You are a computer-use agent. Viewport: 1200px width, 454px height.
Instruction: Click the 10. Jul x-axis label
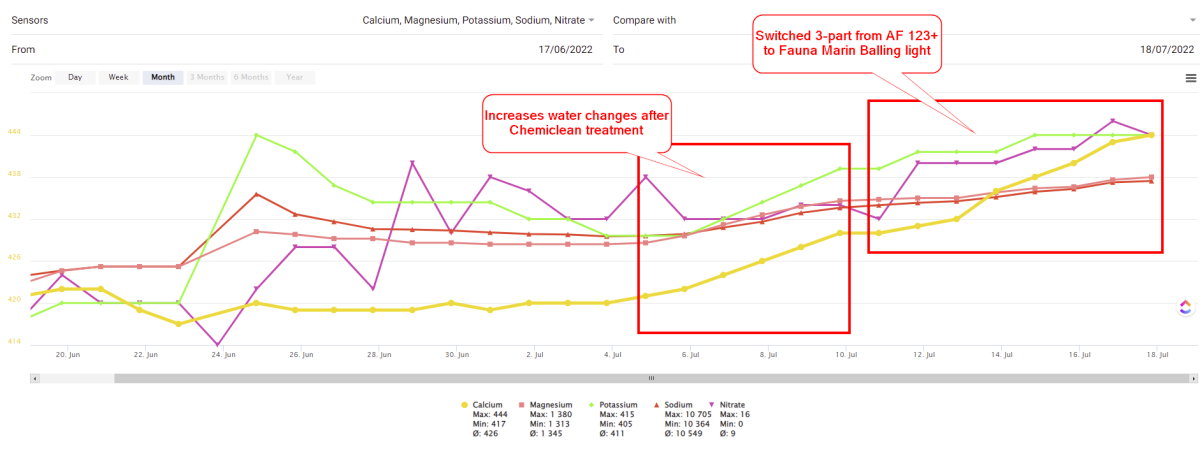coord(846,354)
